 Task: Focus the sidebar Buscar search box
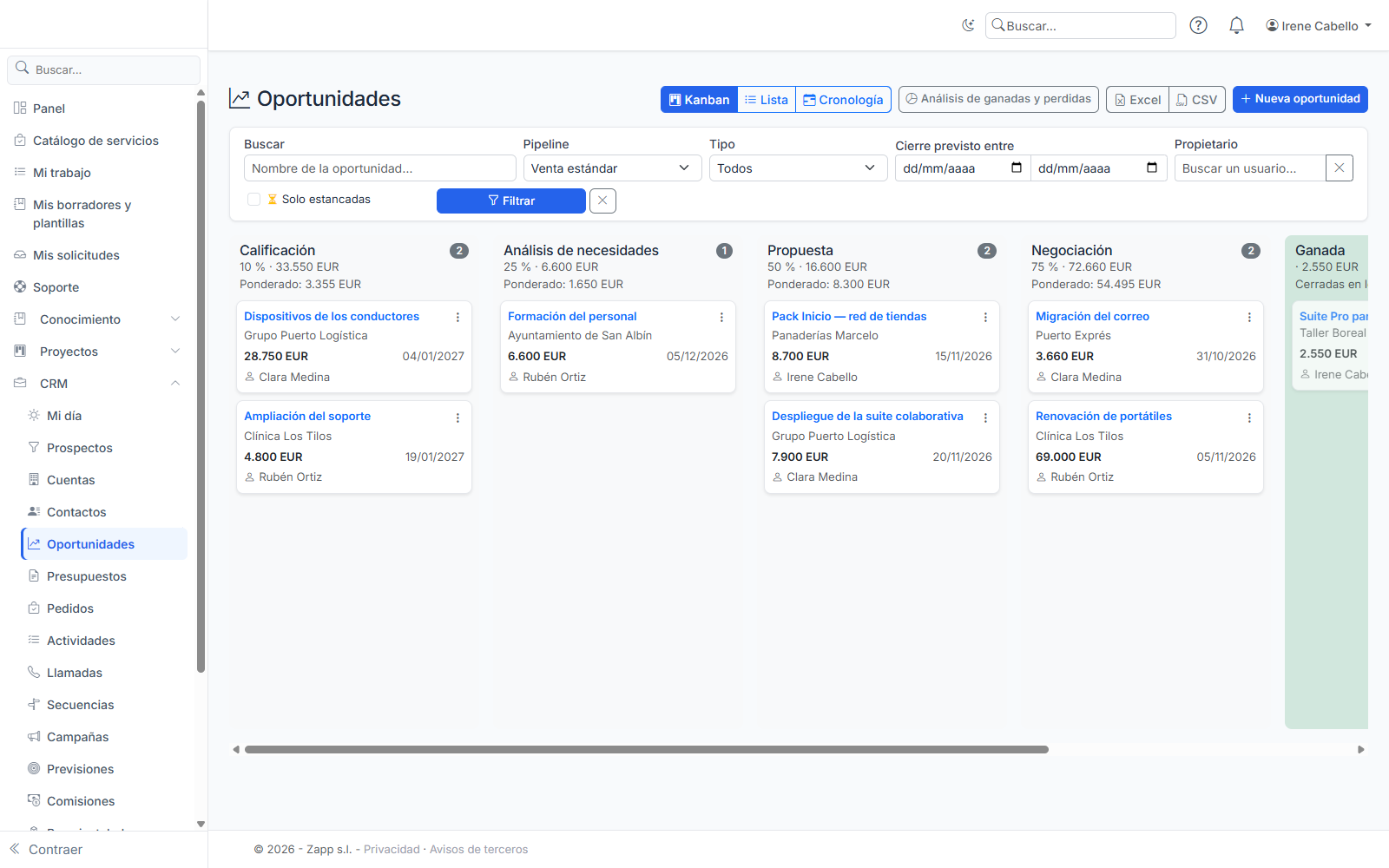click(104, 69)
